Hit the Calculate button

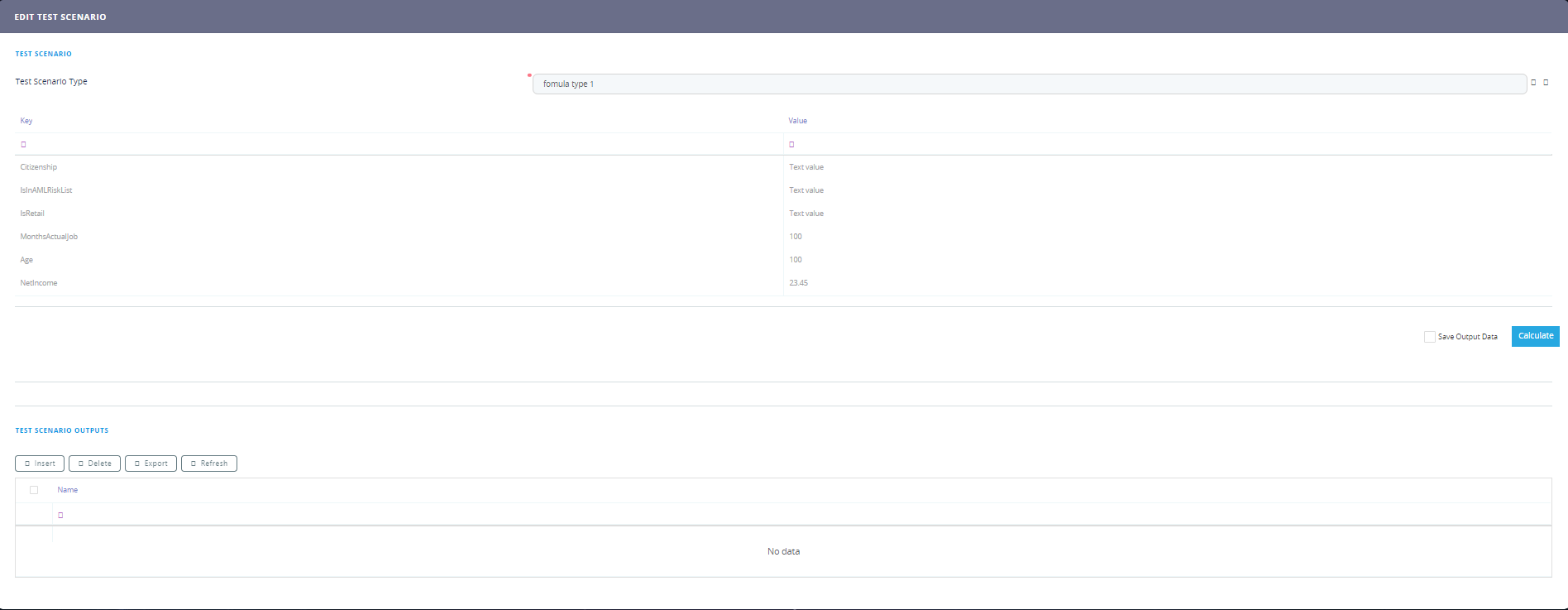tap(1535, 336)
